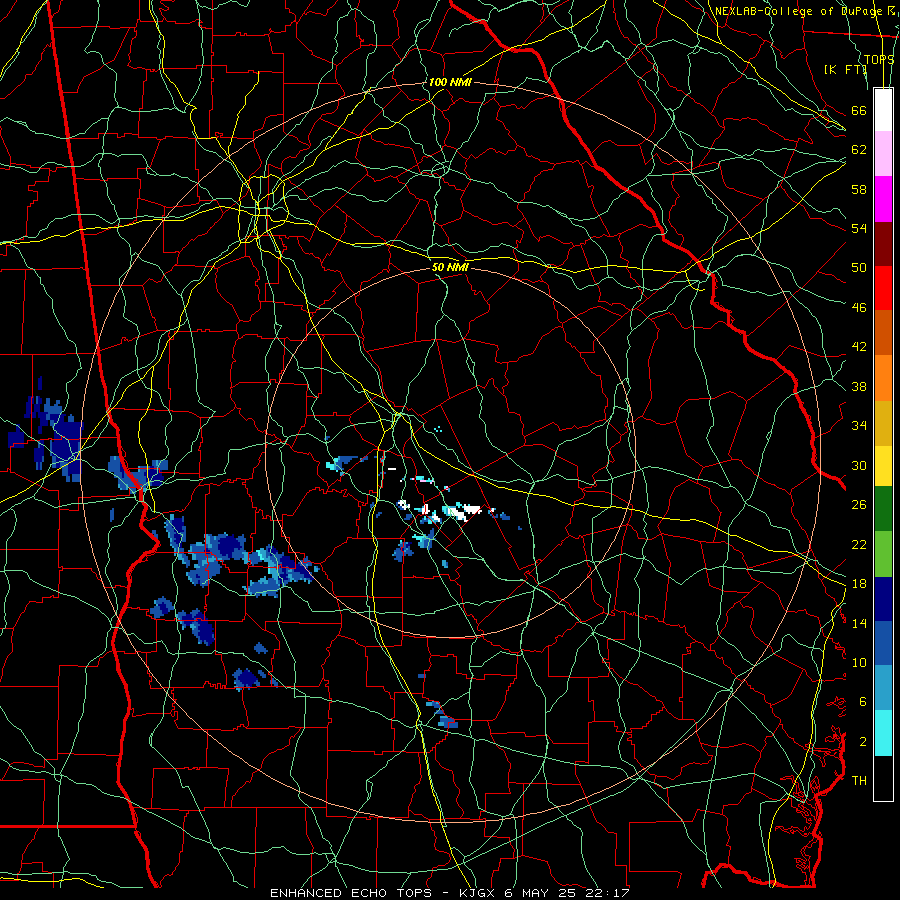Pick the light blue legend band
900x900 pixels.
[x=883, y=688]
